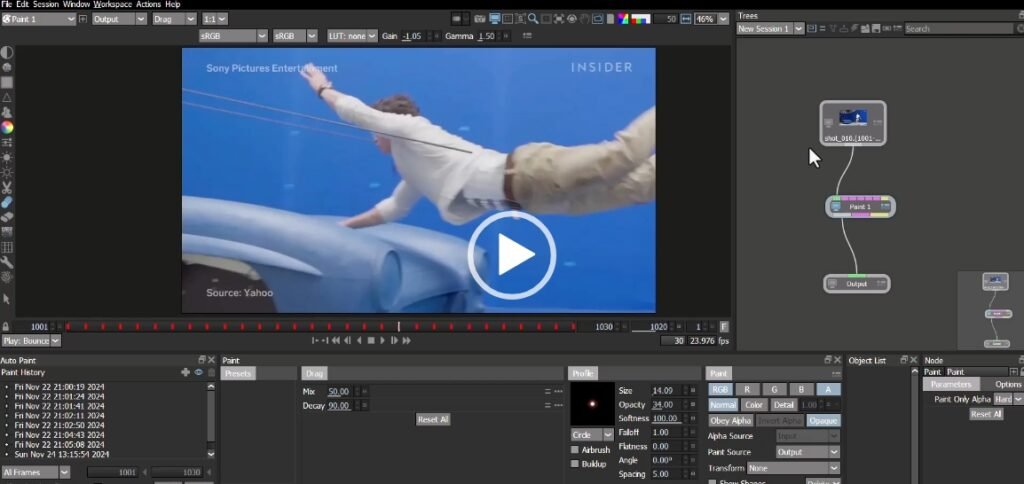
Task: Open the Workspace menu
Action: pyautogui.click(x=112, y=4)
